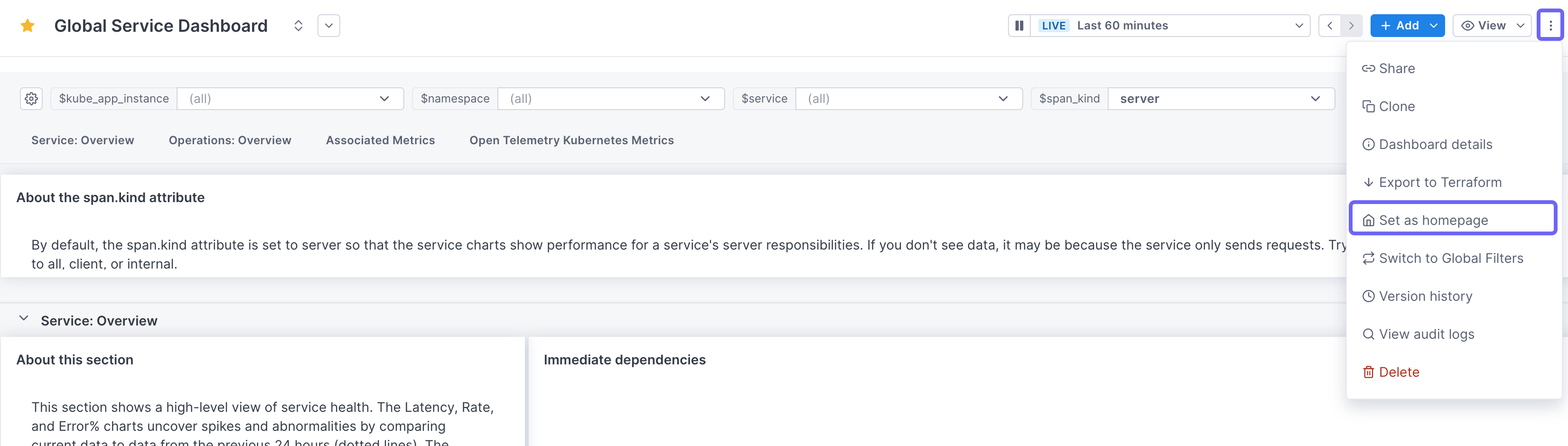The image size is (1568, 446).
Task: Jump to Associated Metrics tab
Action: point(381,140)
